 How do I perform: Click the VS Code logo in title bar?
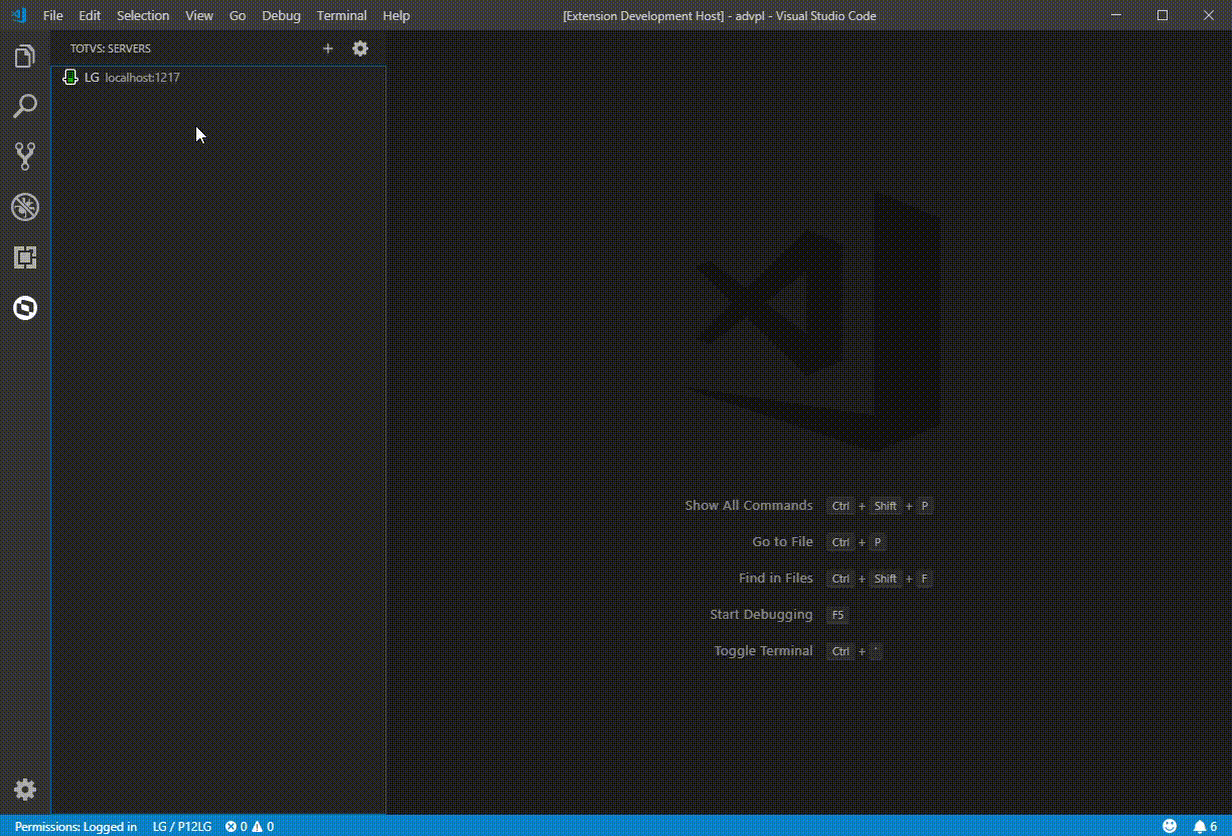coord(18,15)
